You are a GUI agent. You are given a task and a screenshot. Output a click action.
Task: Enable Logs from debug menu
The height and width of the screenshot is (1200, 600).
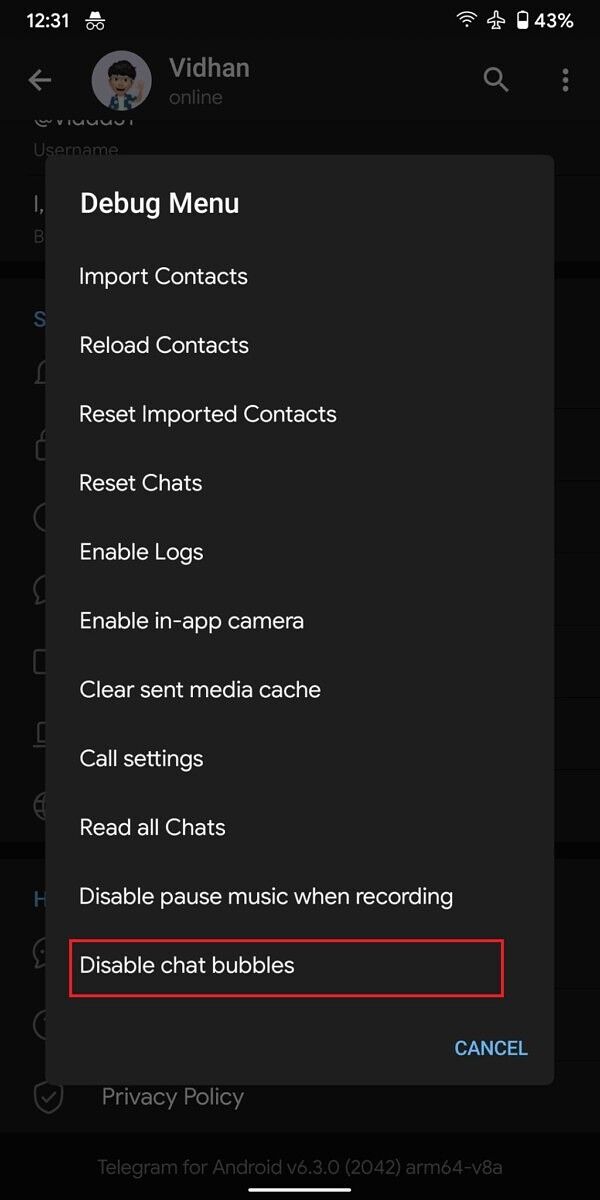tap(141, 552)
